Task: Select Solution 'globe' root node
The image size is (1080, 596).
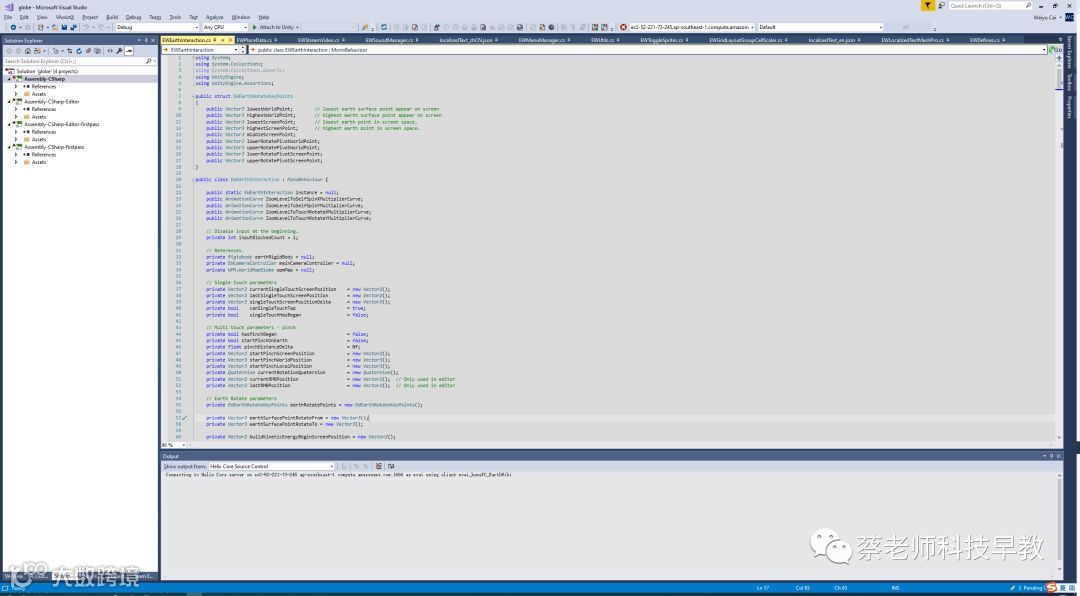Action: [x=47, y=71]
